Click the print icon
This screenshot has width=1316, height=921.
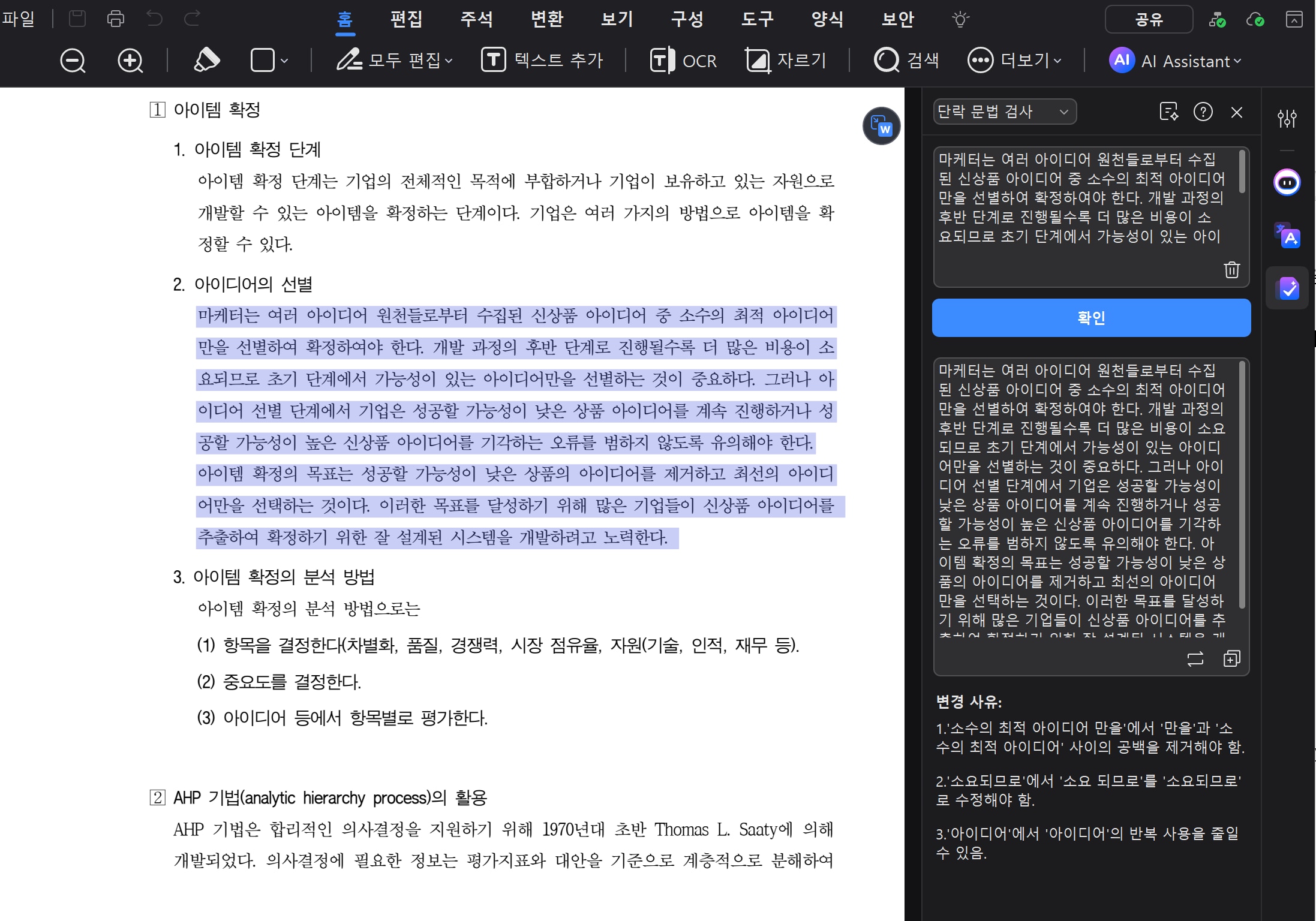[115, 19]
